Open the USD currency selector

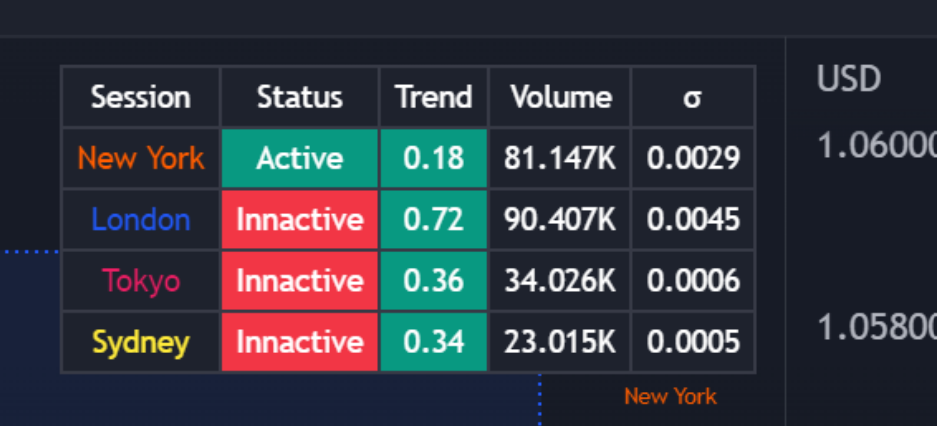click(x=848, y=79)
